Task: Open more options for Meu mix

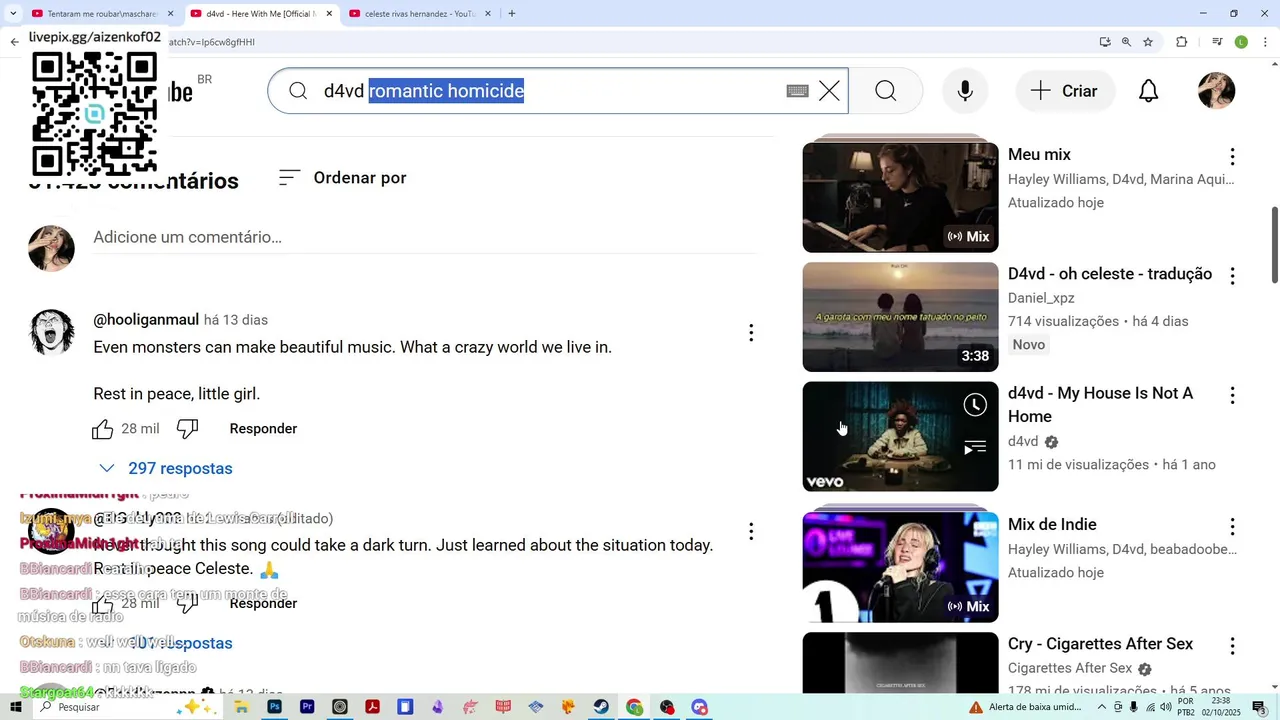Action: click(1232, 157)
